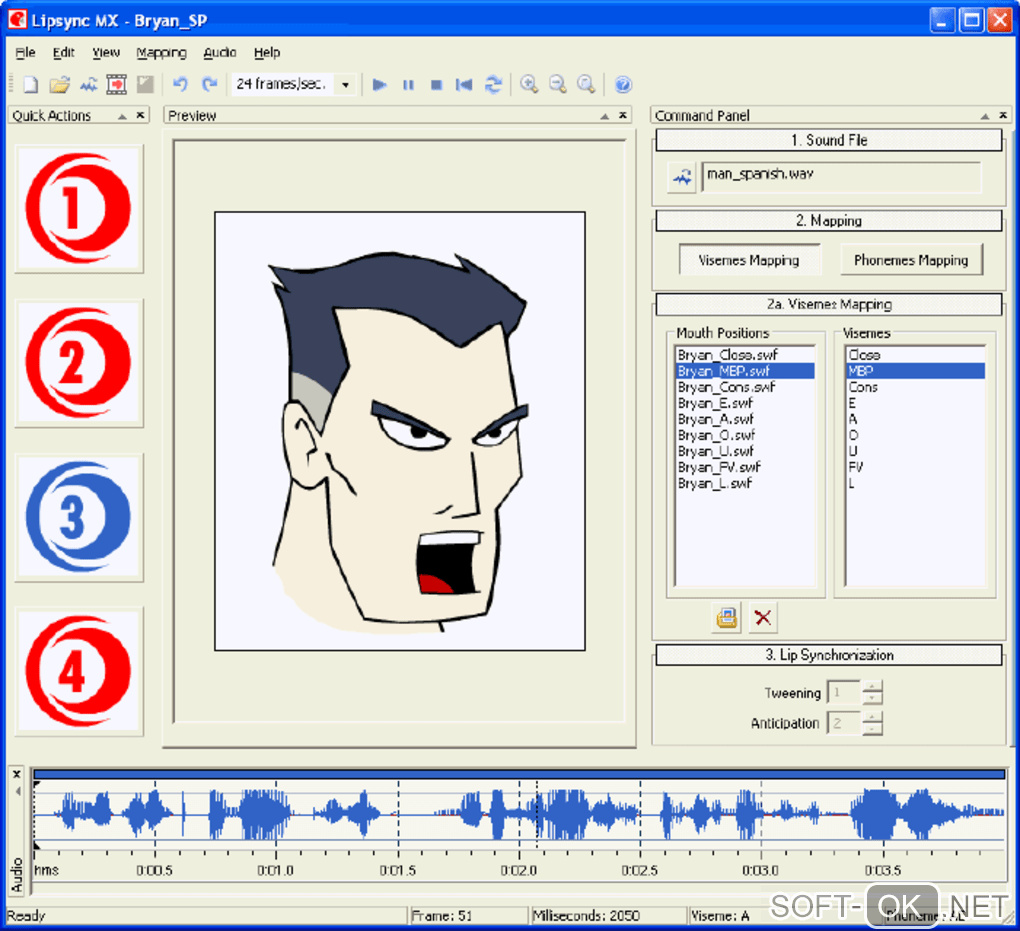Open the frames per second dropdown

click(x=346, y=85)
